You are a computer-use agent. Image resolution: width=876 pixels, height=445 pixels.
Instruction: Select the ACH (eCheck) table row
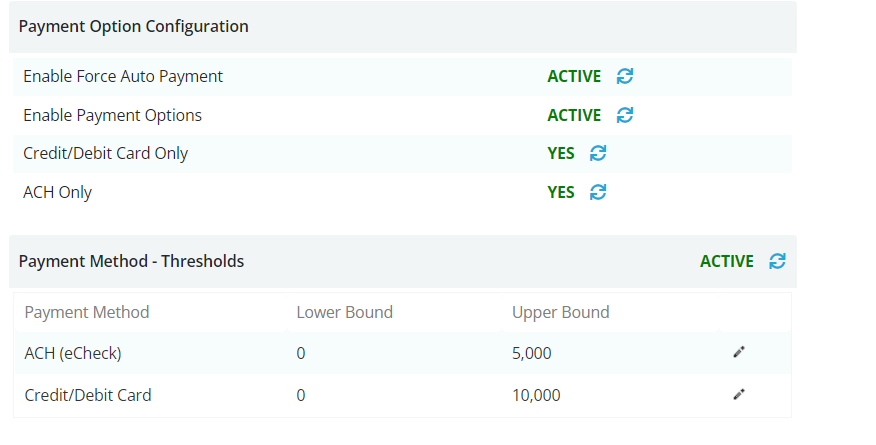[x=402, y=353]
